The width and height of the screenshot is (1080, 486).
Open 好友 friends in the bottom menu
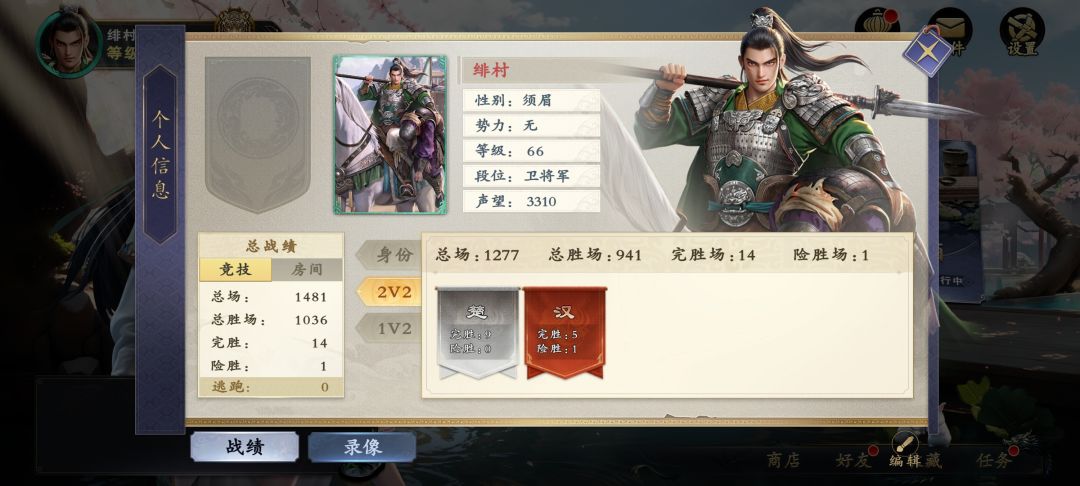(x=853, y=461)
